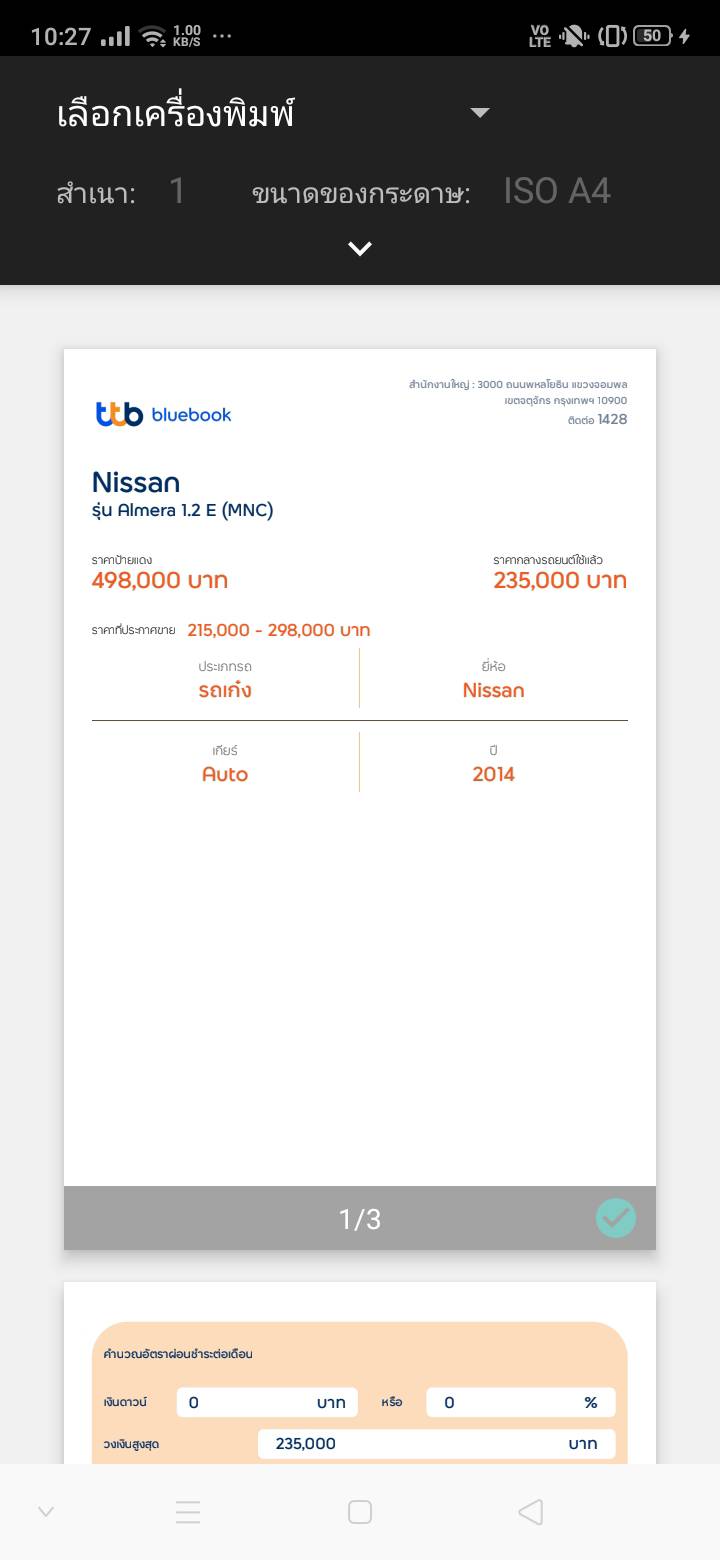This screenshot has width=720, height=1560.
Task: Expand more print options chevron
Action: click(x=360, y=249)
